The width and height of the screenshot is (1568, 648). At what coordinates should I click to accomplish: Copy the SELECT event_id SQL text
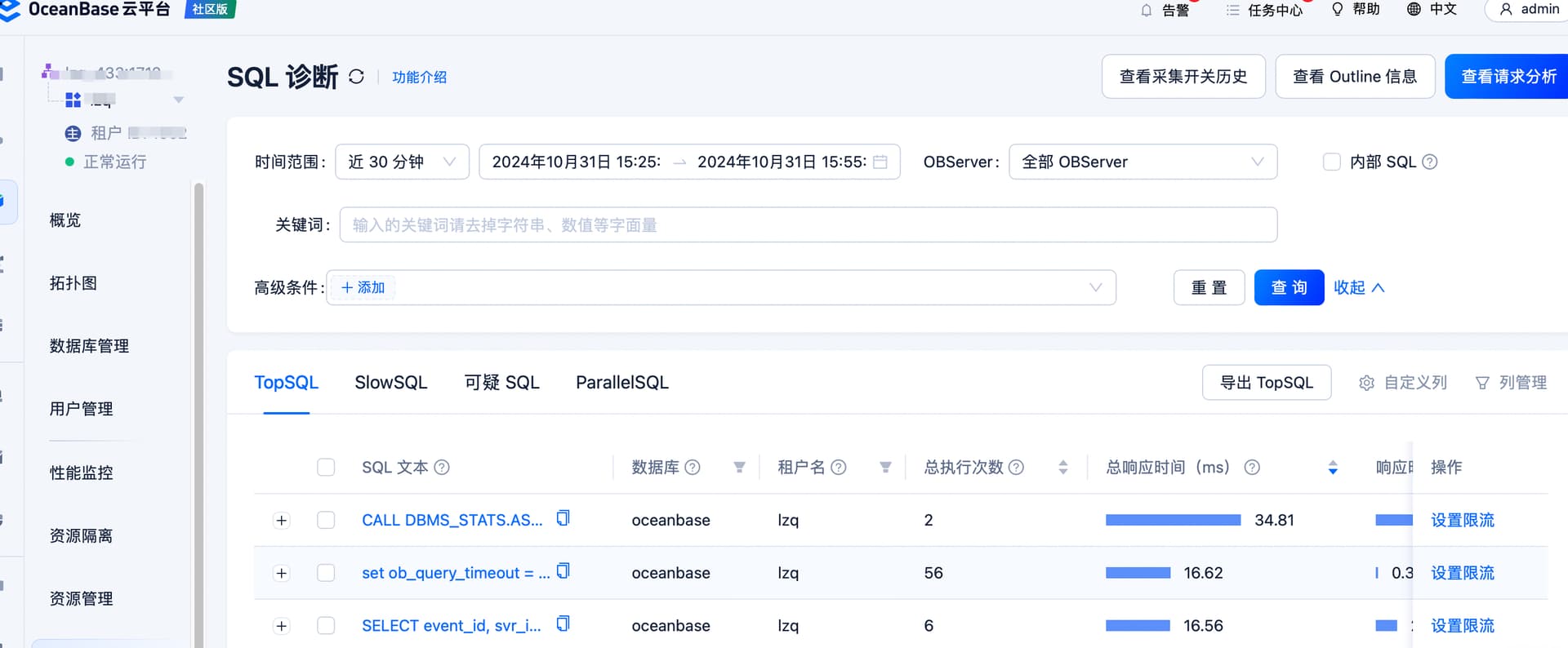563,624
